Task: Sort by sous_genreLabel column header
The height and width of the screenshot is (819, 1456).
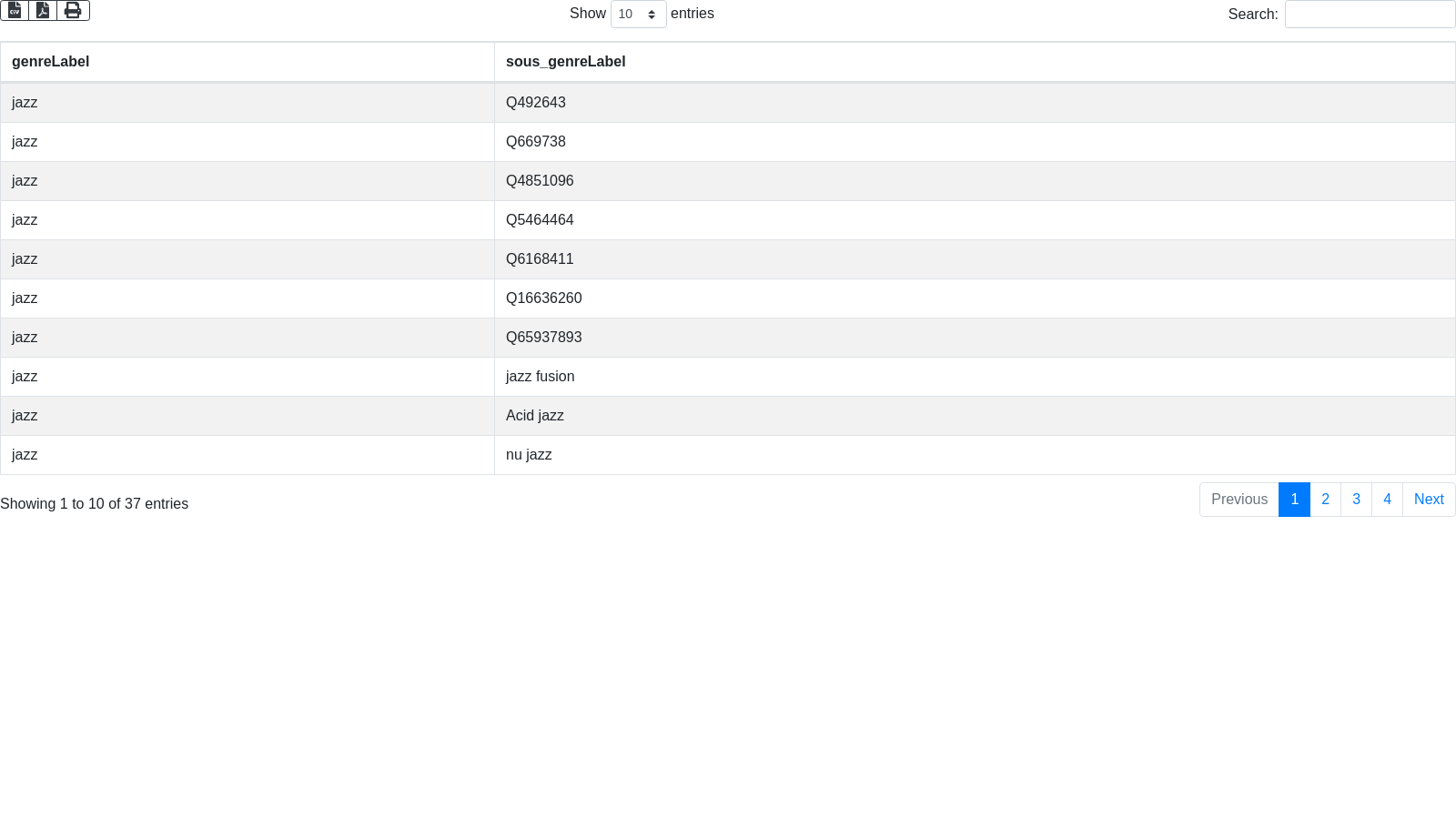Action: click(565, 62)
